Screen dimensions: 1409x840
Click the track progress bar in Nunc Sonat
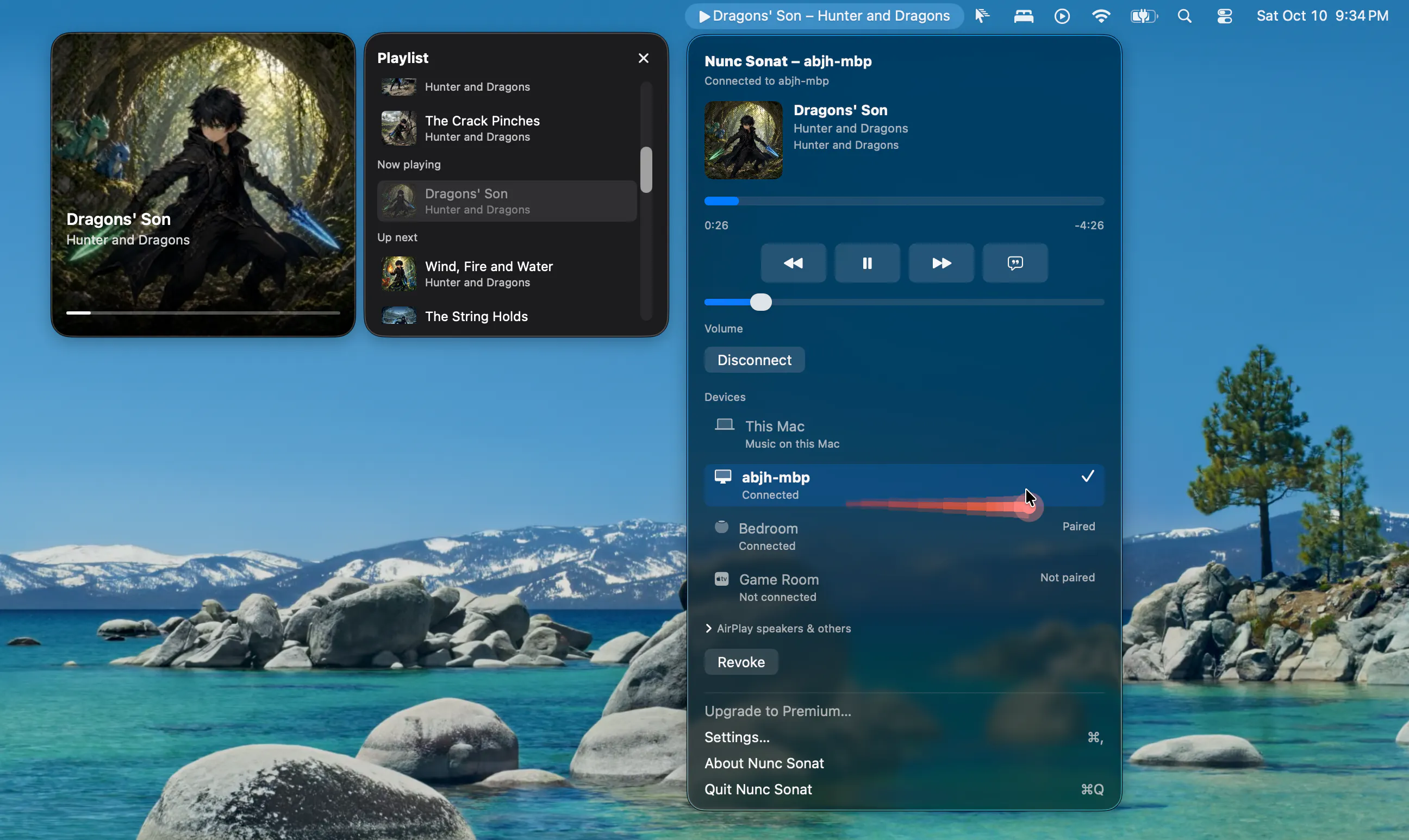coord(904,201)
